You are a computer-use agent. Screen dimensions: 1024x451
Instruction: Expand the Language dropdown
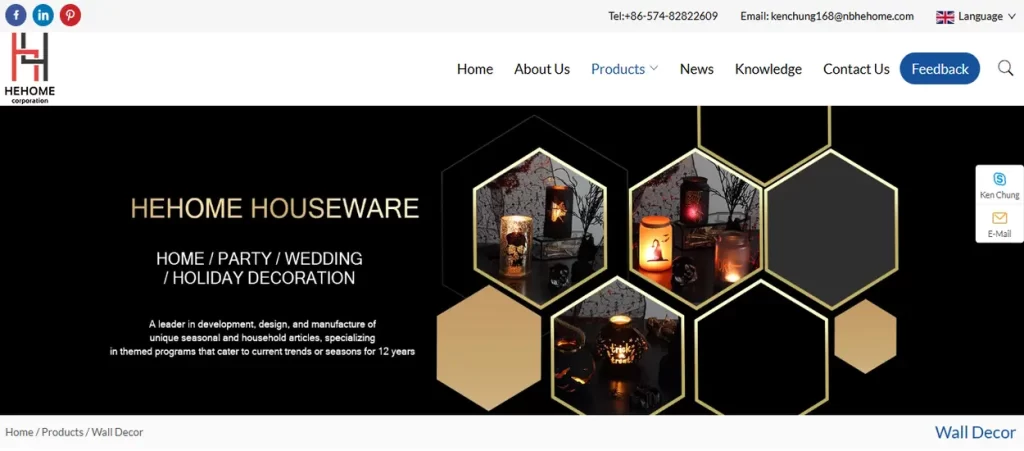980,16
